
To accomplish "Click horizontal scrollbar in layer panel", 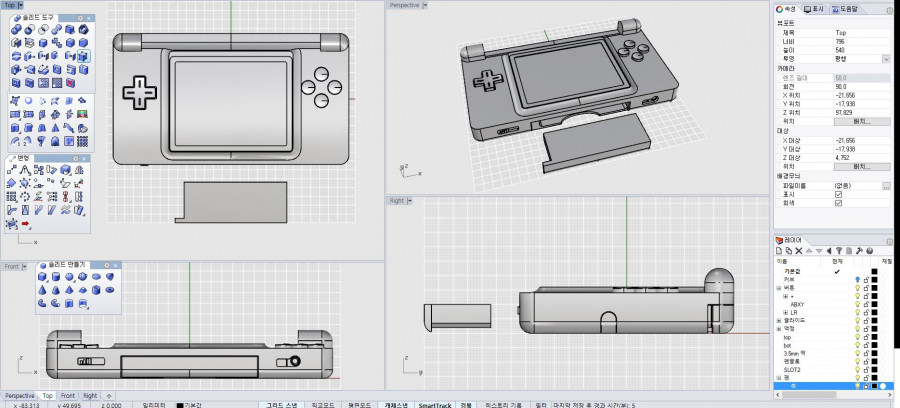I will (809, 394).
